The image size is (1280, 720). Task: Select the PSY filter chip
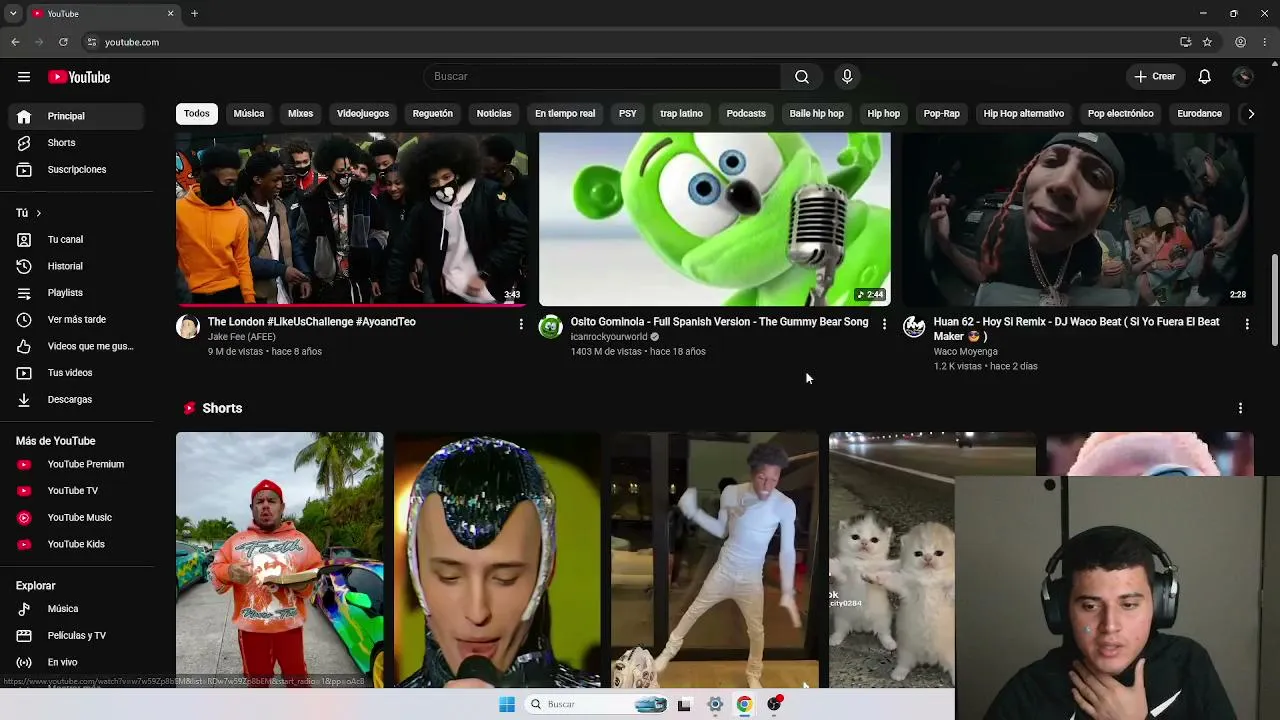628,114
